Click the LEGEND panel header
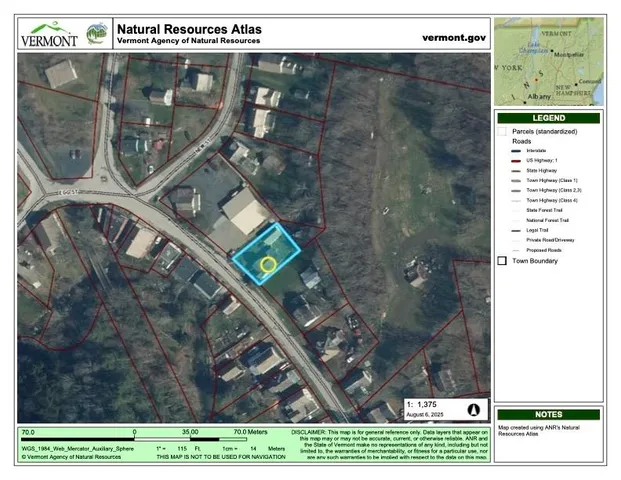This screenshot has width=621, height=480. 549,118
